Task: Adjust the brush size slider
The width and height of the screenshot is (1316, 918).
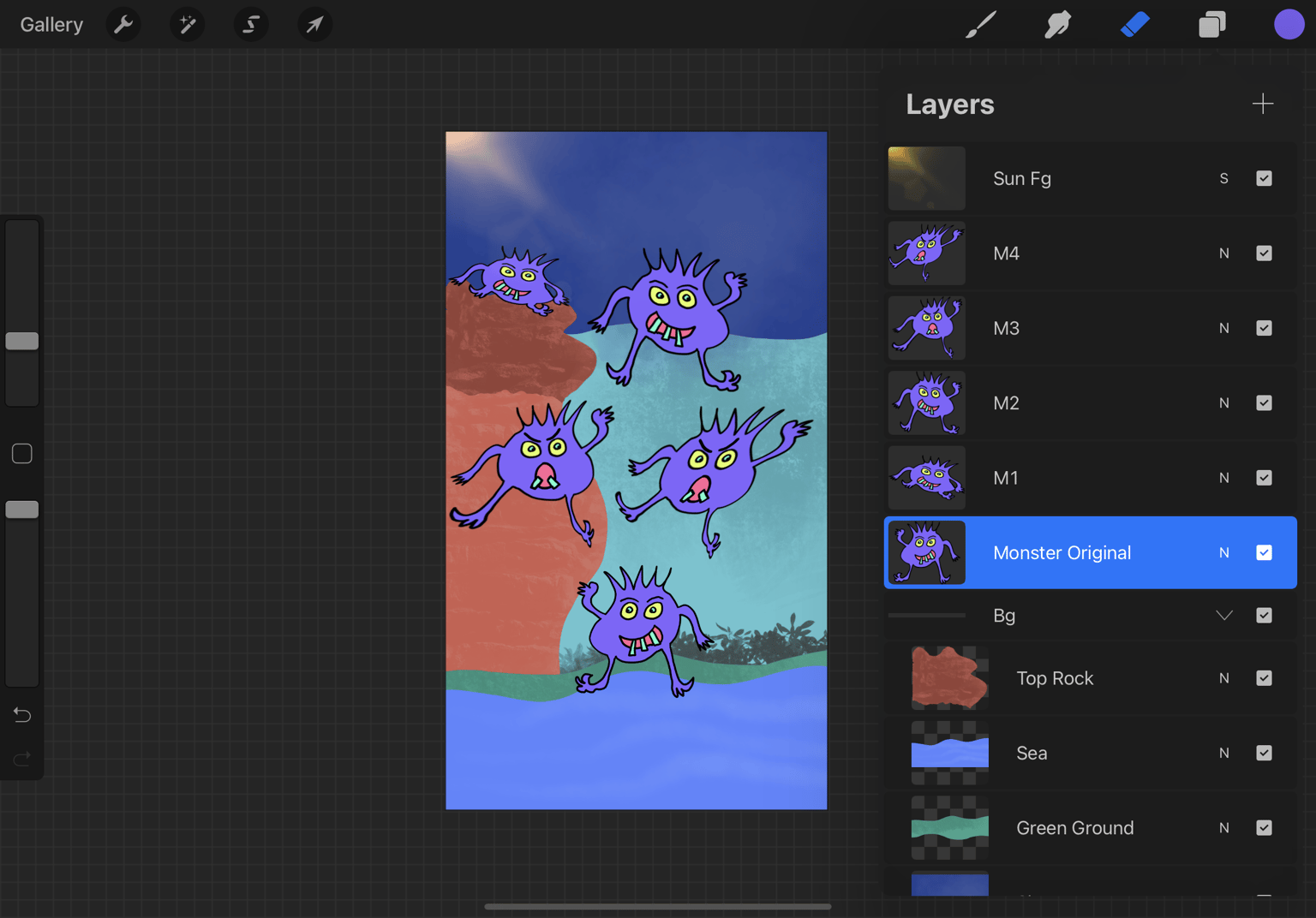Action: point(22,341)
